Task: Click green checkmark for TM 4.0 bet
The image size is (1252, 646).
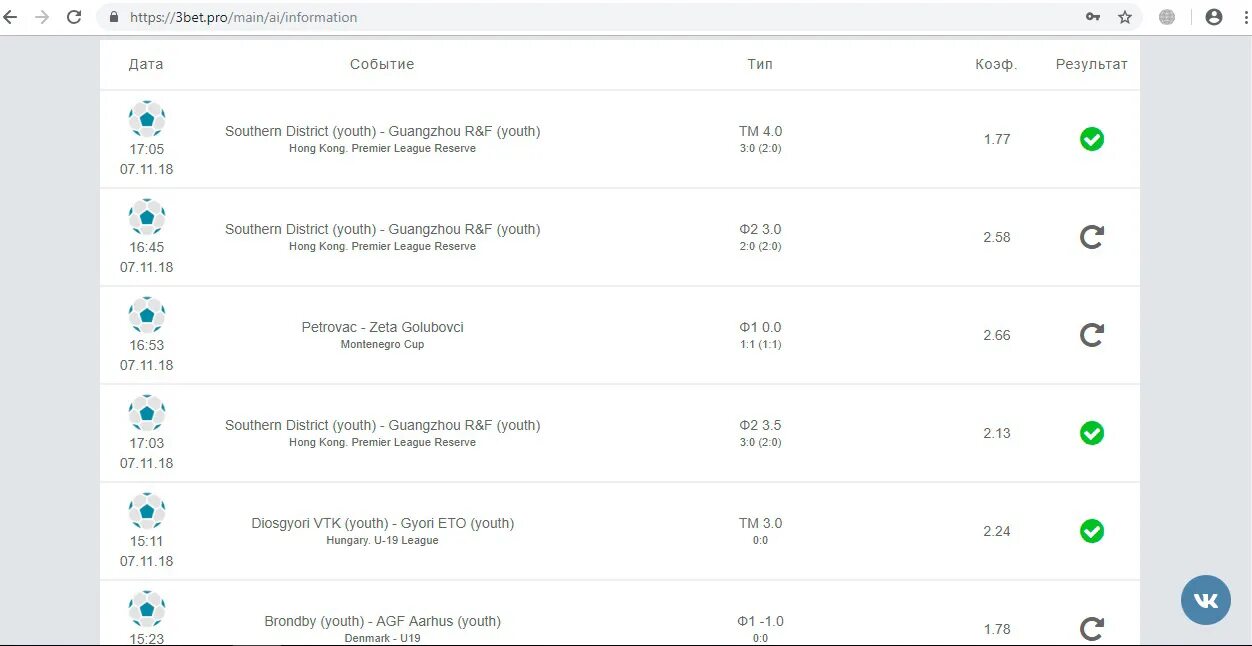Action: [x=1092, y=139]
